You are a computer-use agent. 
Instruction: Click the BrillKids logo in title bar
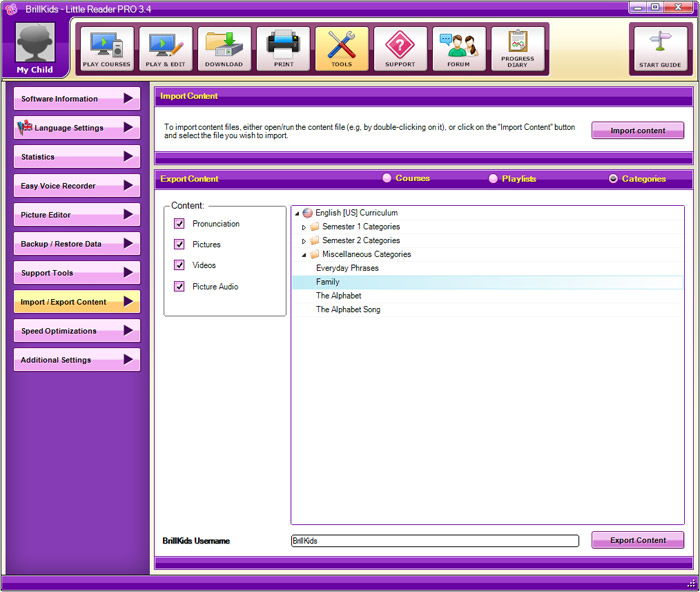[x=11, y=8]
